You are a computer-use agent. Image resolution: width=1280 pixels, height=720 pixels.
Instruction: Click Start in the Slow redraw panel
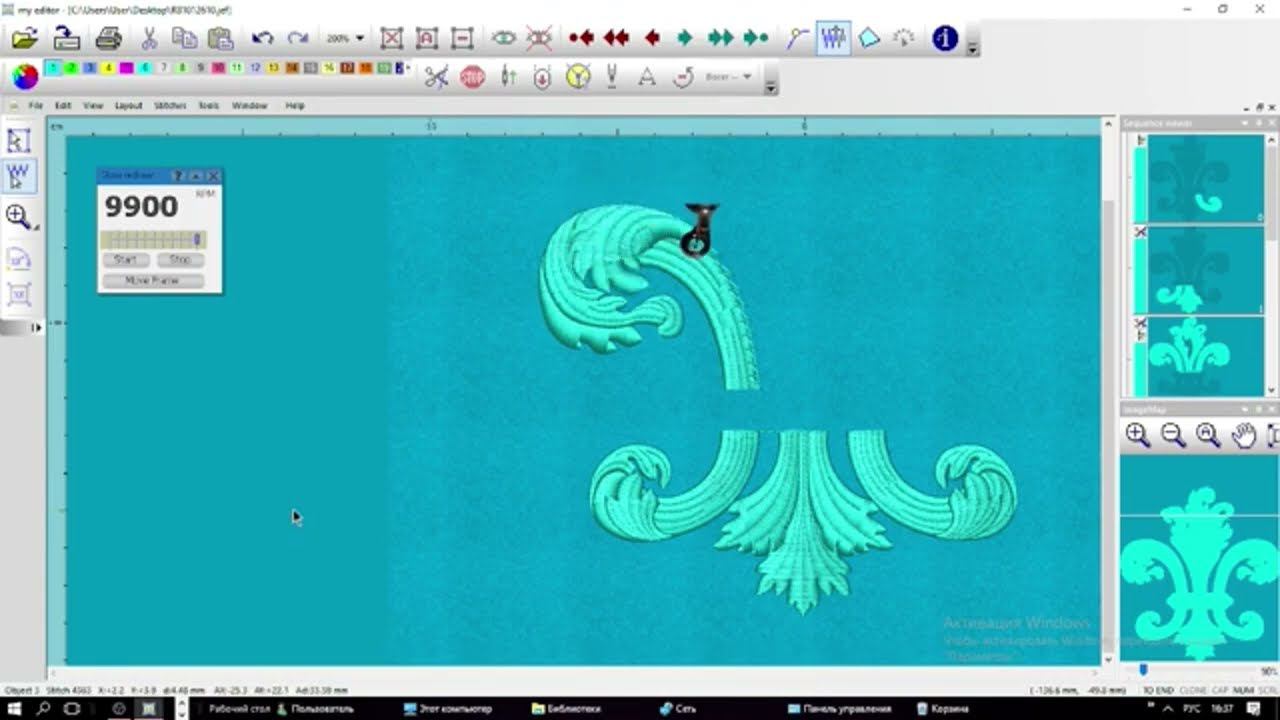[125, 260]
